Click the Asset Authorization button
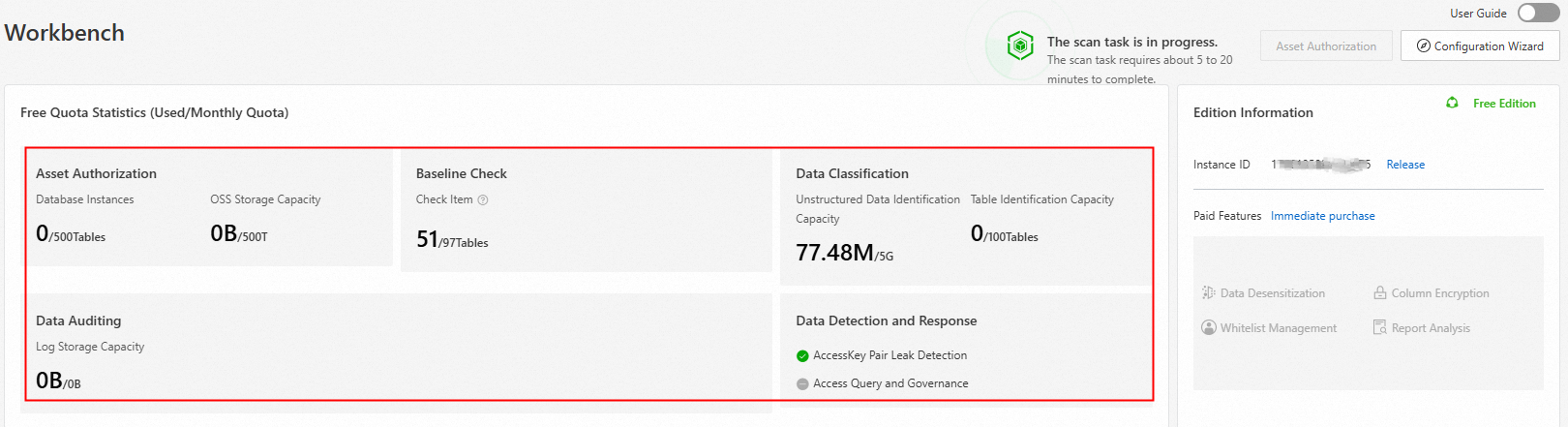Image resolution: width=1568 pixels, height=427 pixels. point(1325,46)
